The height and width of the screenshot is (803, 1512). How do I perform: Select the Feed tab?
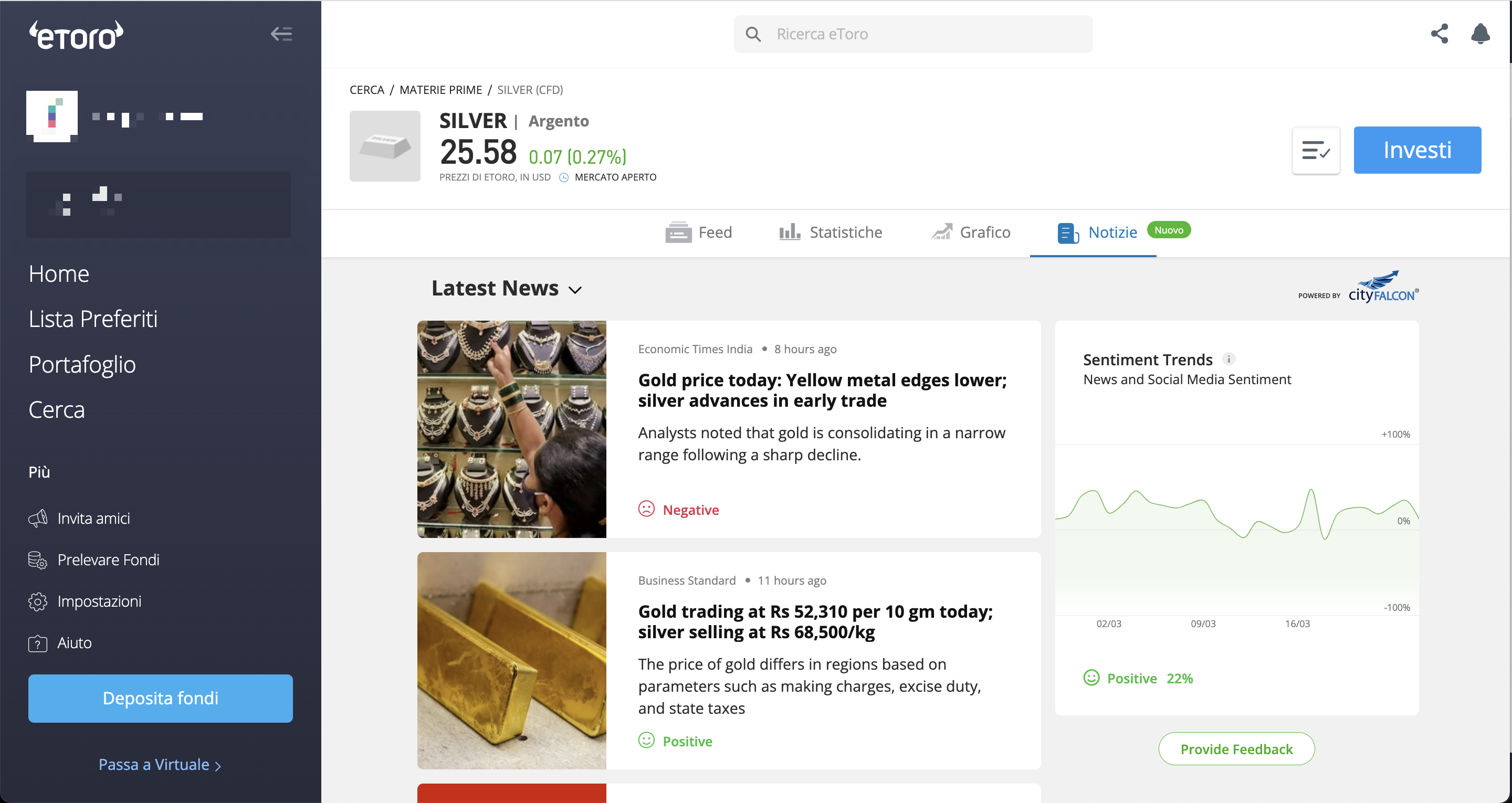698,233
